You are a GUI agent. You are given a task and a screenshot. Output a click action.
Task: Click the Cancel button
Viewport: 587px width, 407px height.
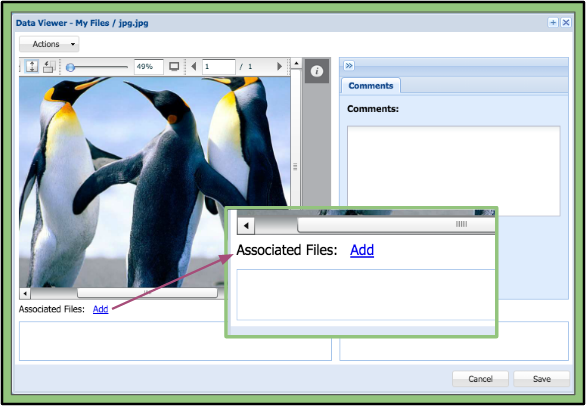coord(480,379)
